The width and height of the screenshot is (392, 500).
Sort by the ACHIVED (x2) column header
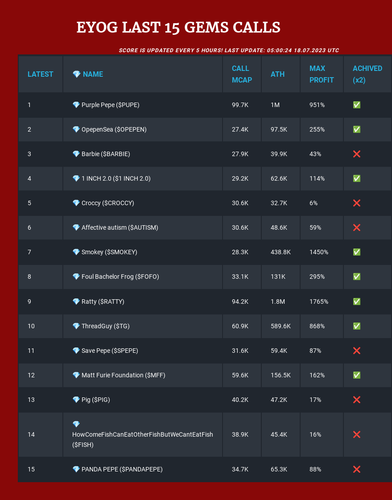pos(367,74)
